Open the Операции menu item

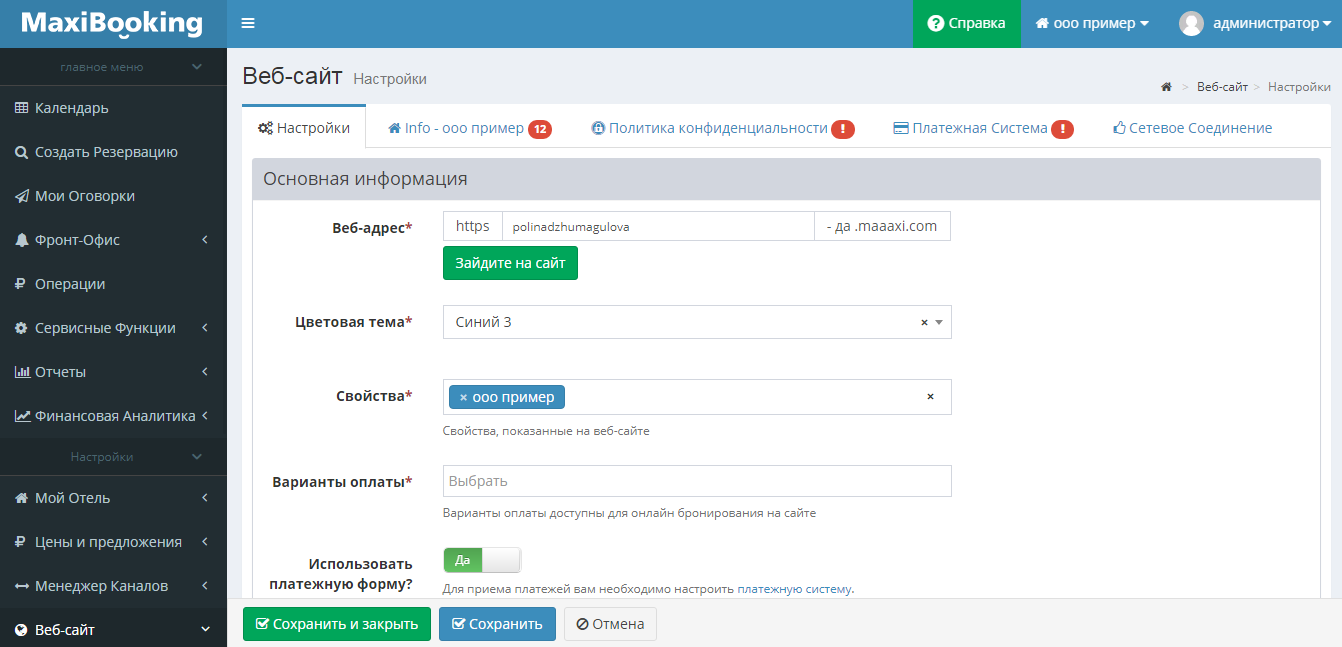pos(113,284)
